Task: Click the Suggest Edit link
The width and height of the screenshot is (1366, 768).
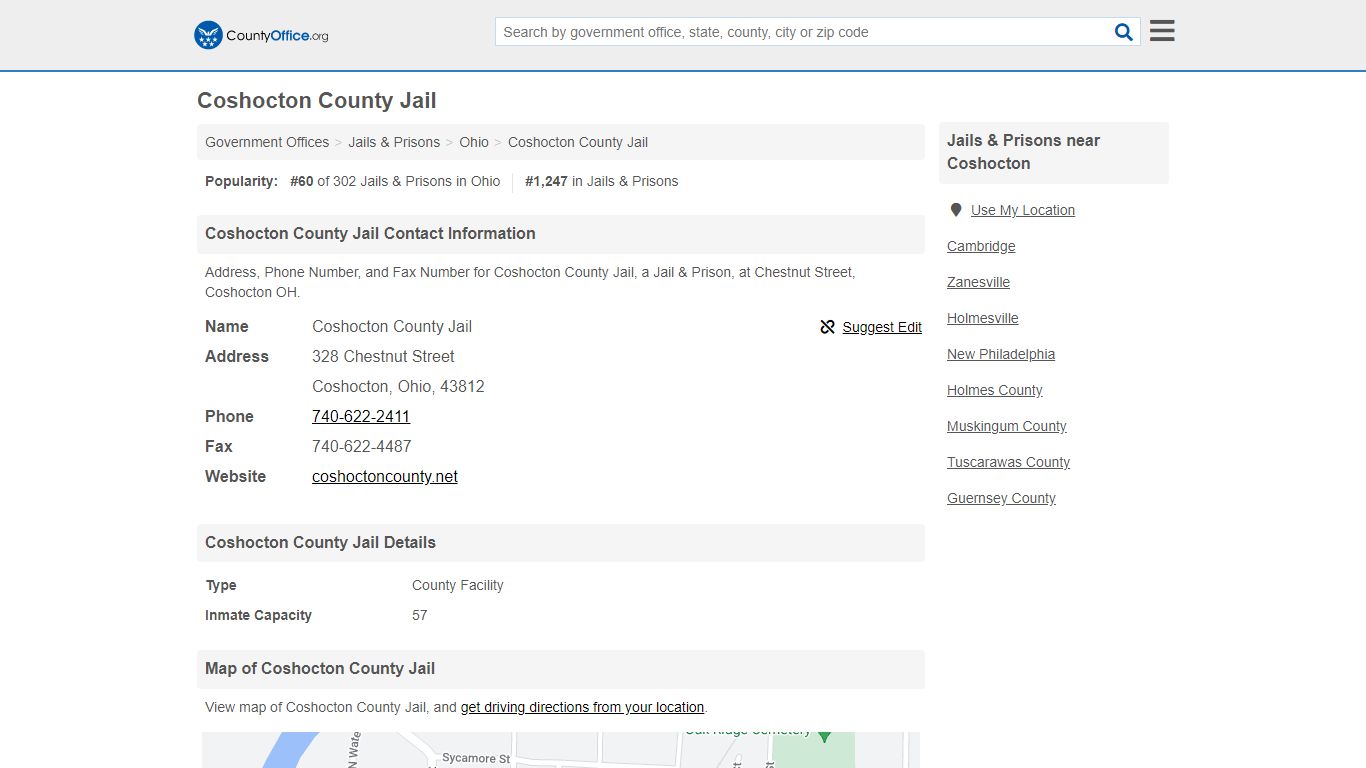Action: (882, 327)
